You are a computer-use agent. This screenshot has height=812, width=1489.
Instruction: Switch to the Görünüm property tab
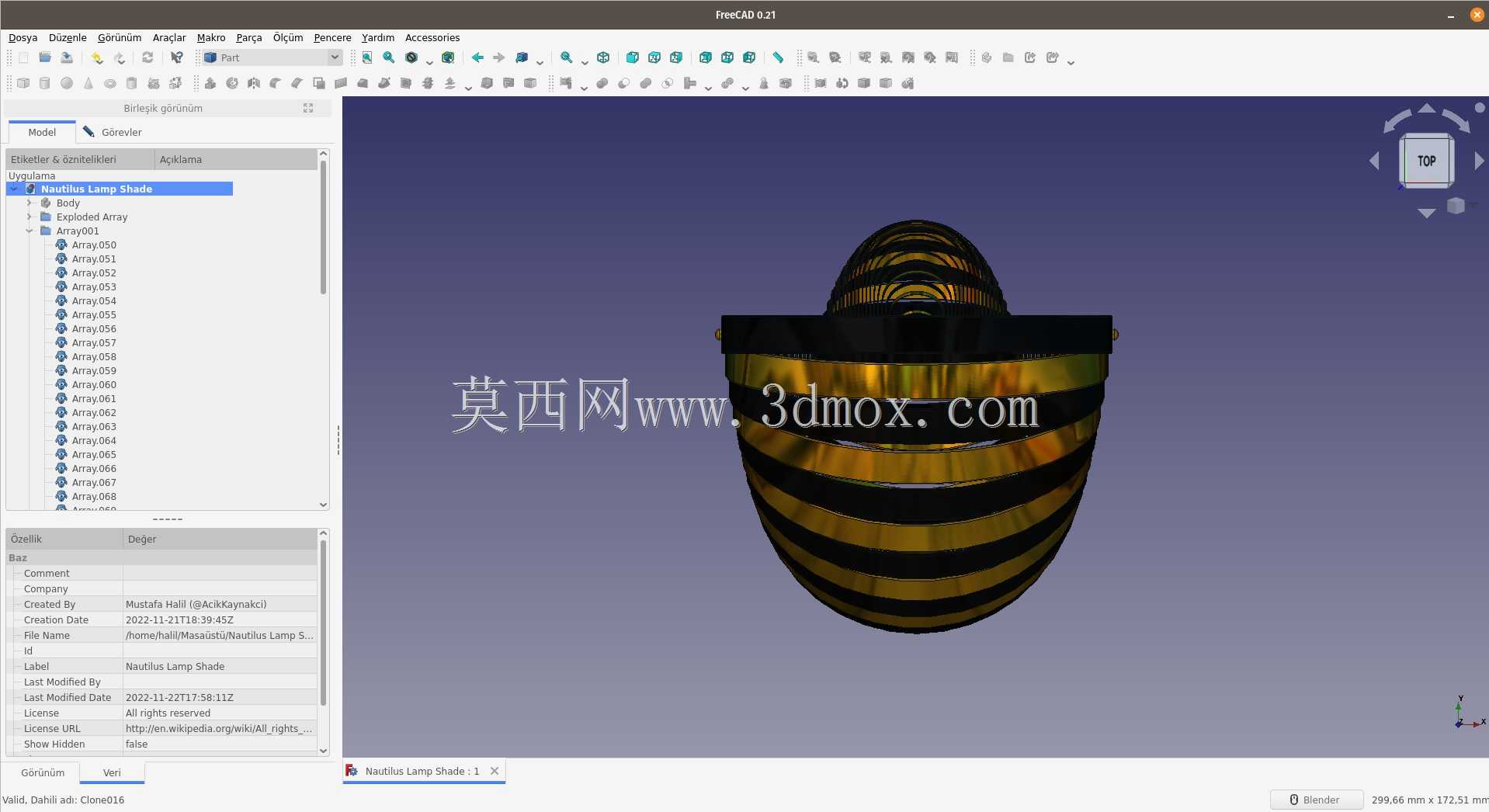pos(42,772)
